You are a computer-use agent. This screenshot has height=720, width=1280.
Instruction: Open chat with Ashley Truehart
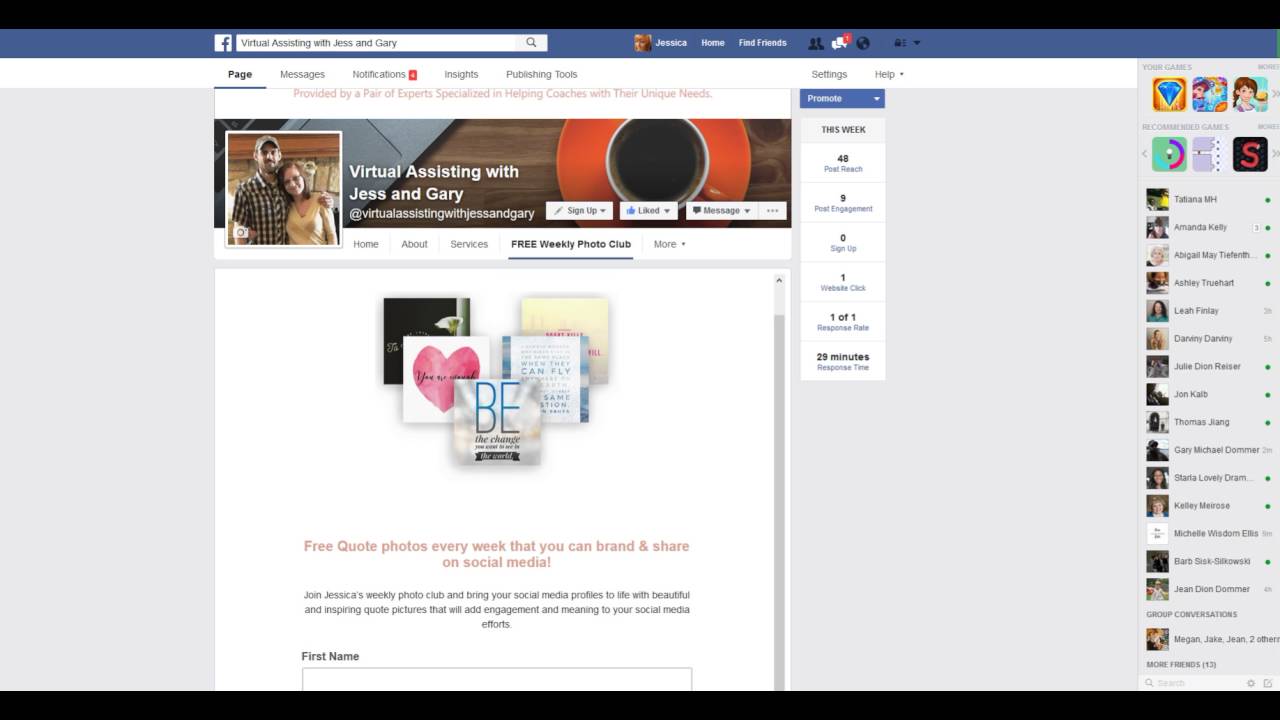[x=1208, y=283]
